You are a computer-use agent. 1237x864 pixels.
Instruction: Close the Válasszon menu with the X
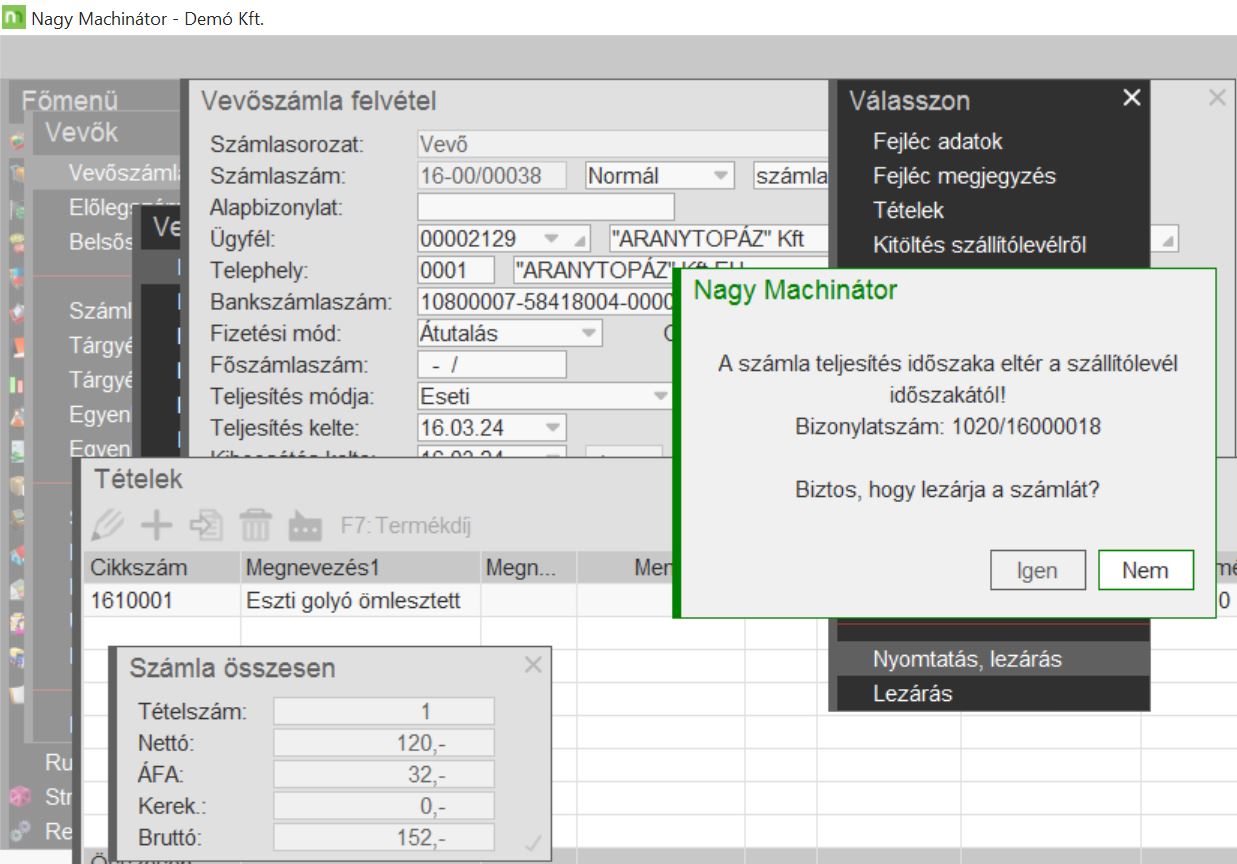(1131, 98)
